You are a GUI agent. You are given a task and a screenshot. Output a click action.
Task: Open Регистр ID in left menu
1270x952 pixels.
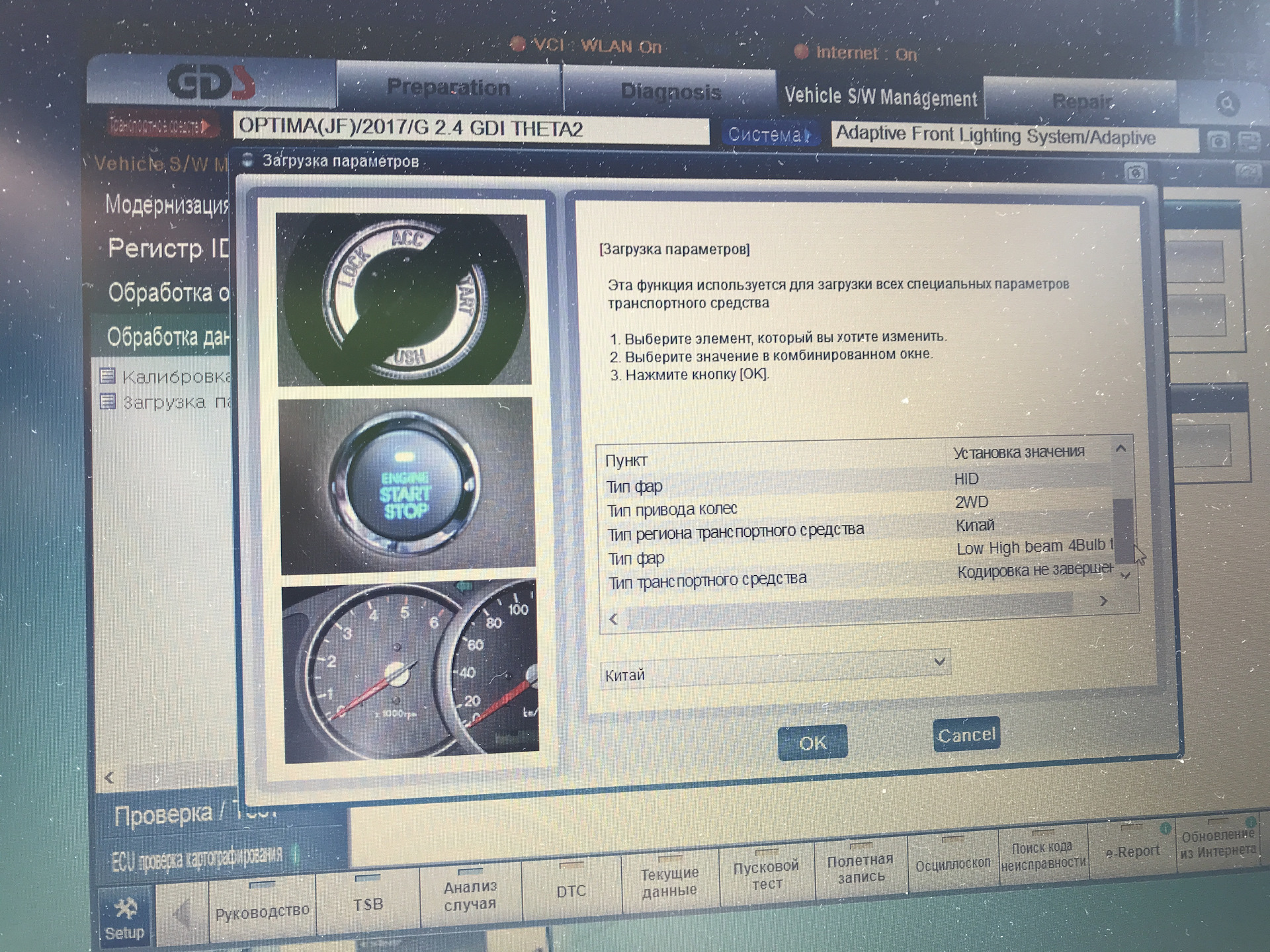click(168, 249)
